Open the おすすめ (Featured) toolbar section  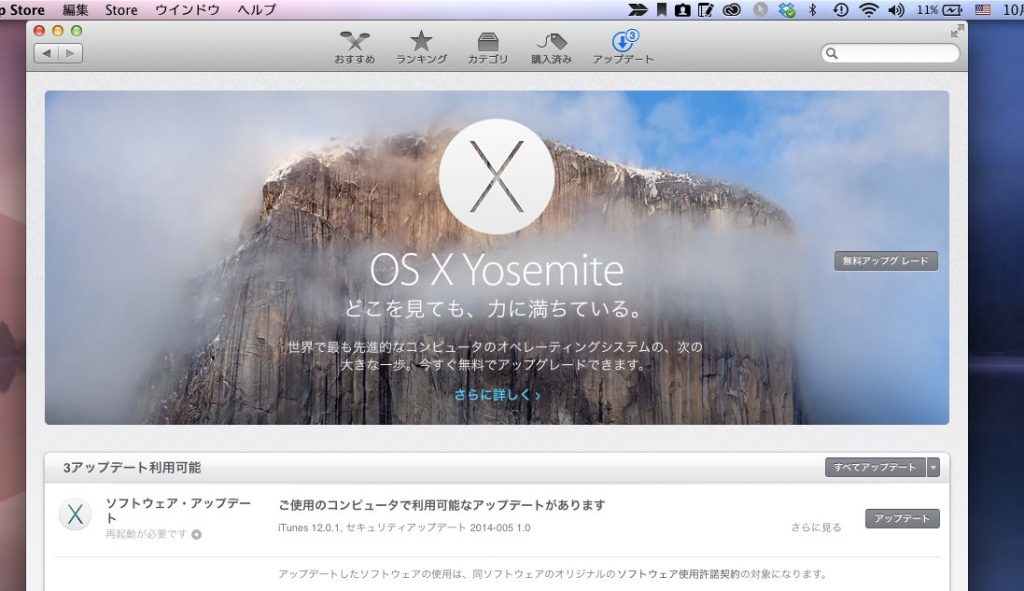[355, 48]
